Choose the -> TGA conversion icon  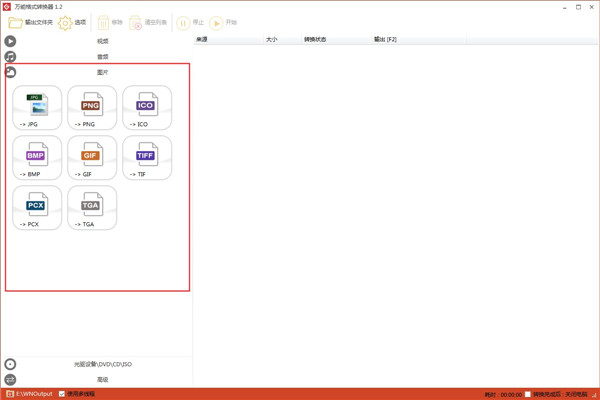click(x=92, y=207)
